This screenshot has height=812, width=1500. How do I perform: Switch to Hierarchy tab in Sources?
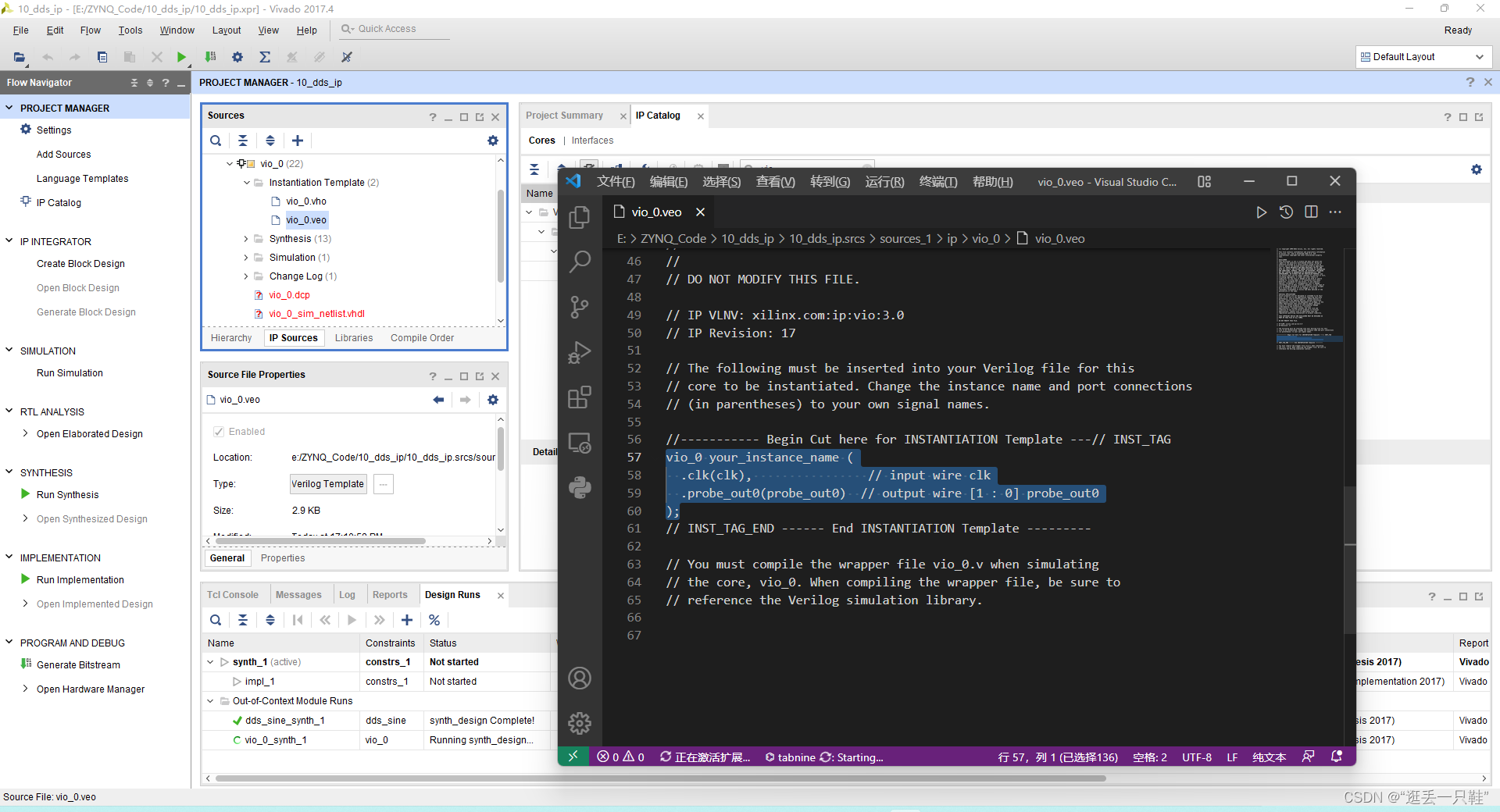231,338
